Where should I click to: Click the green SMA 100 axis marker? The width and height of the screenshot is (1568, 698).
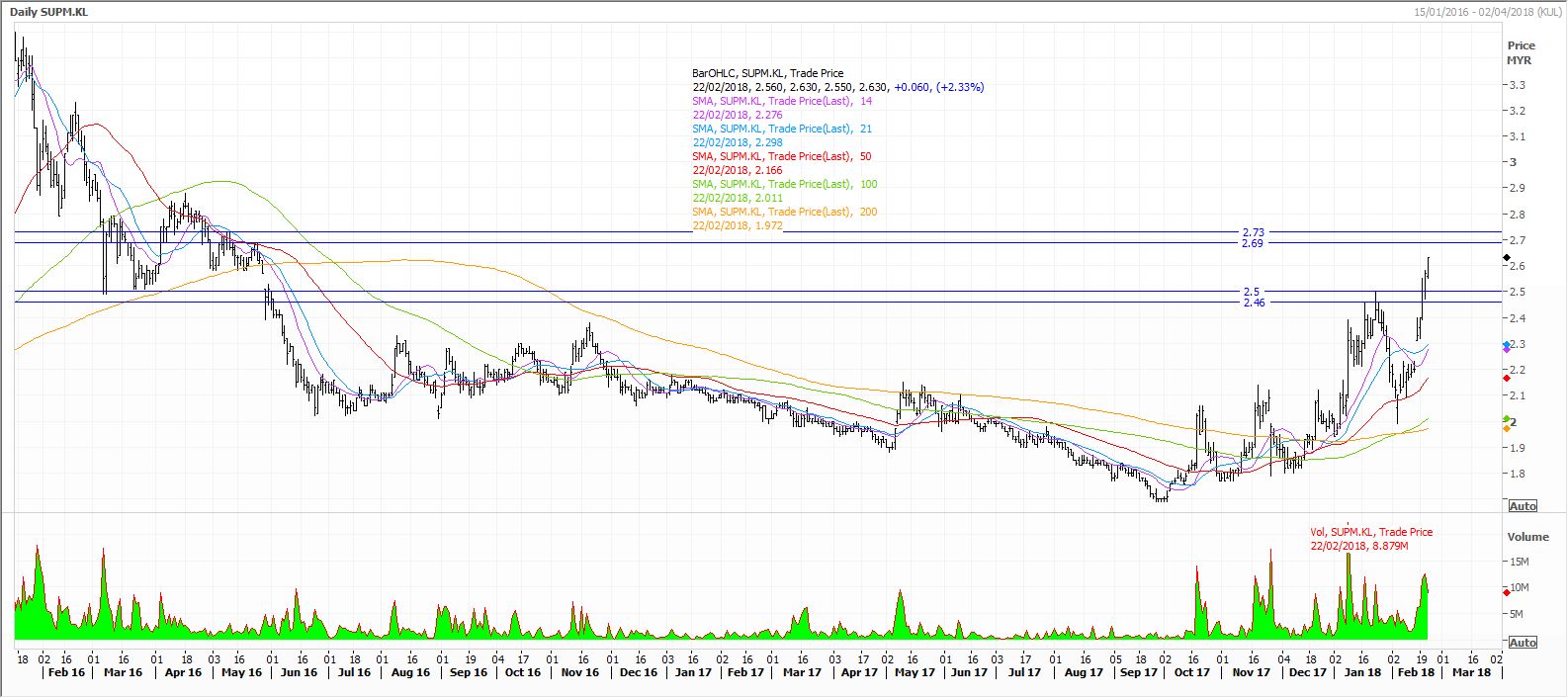pyautogui.click(x=1506, y=420)
